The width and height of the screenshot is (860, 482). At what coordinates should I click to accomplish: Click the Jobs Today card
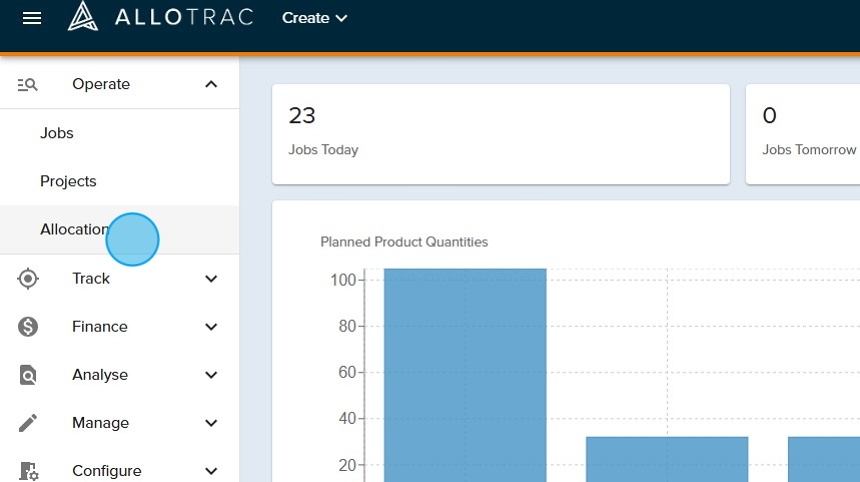(x=500, y=134)
